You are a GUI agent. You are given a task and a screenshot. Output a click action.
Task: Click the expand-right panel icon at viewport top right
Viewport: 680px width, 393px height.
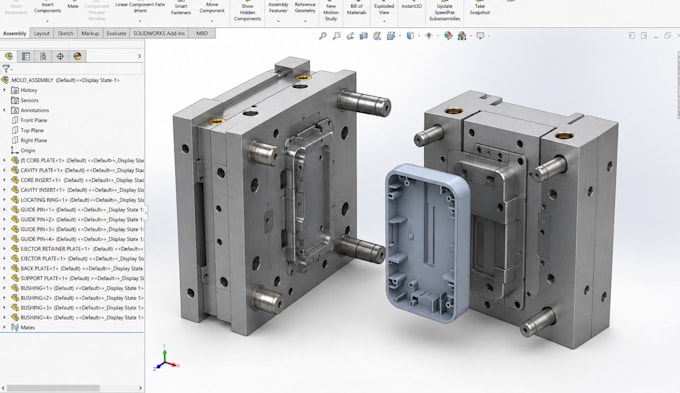tap(644, 36)
